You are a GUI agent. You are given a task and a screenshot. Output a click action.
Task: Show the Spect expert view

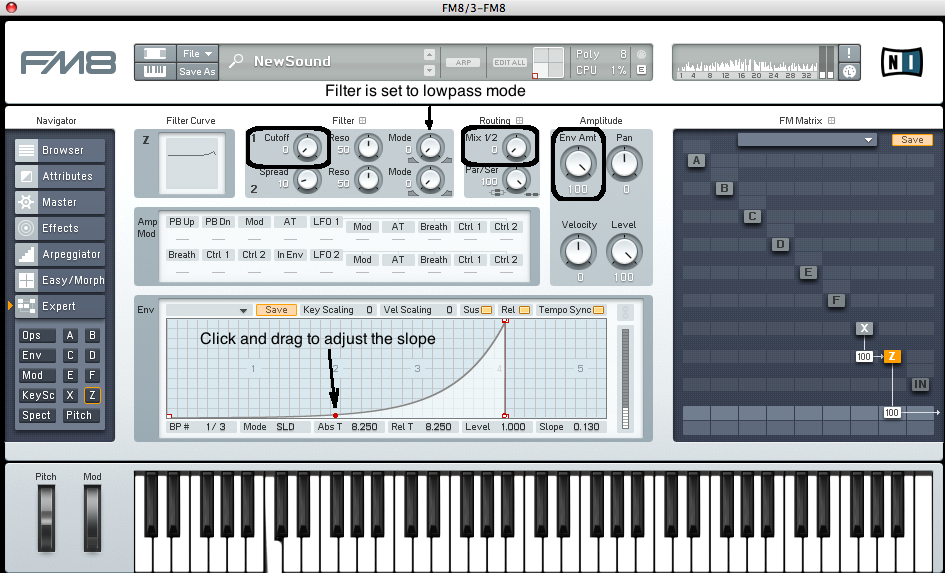tap(37, 415)
